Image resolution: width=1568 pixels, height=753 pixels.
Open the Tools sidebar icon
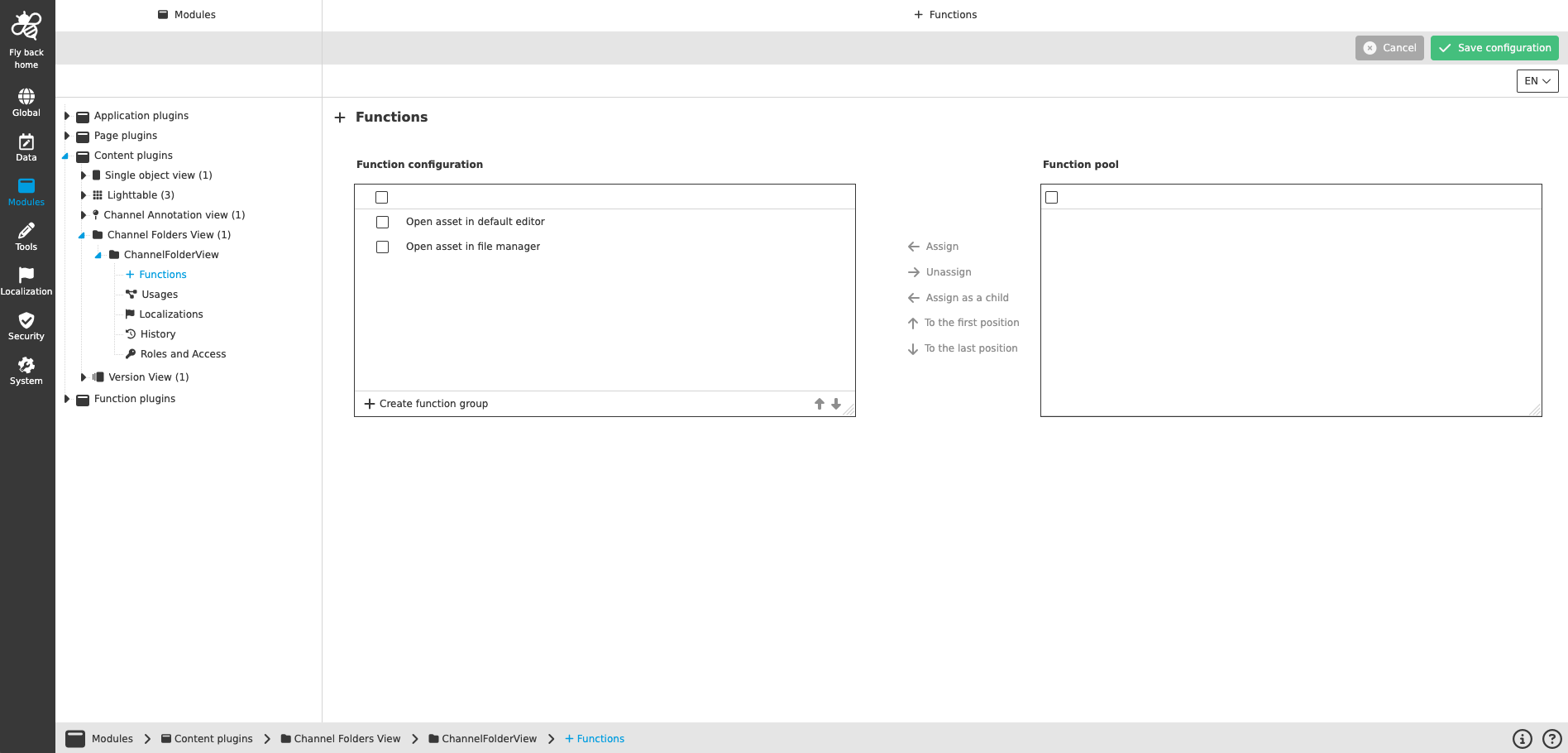26,232
